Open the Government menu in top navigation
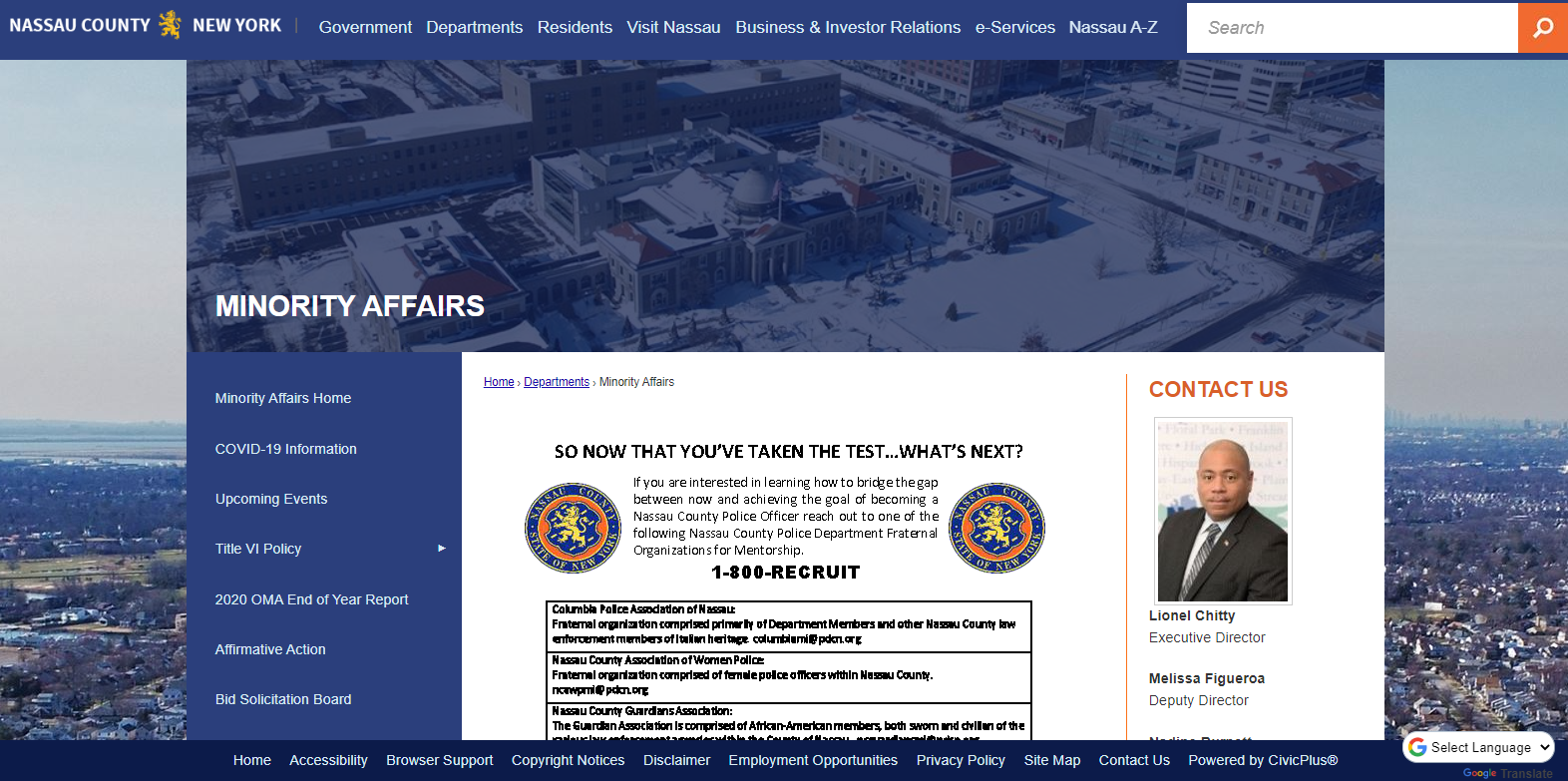Viewport: 1568px width, 781px height. tap(365, 27)
